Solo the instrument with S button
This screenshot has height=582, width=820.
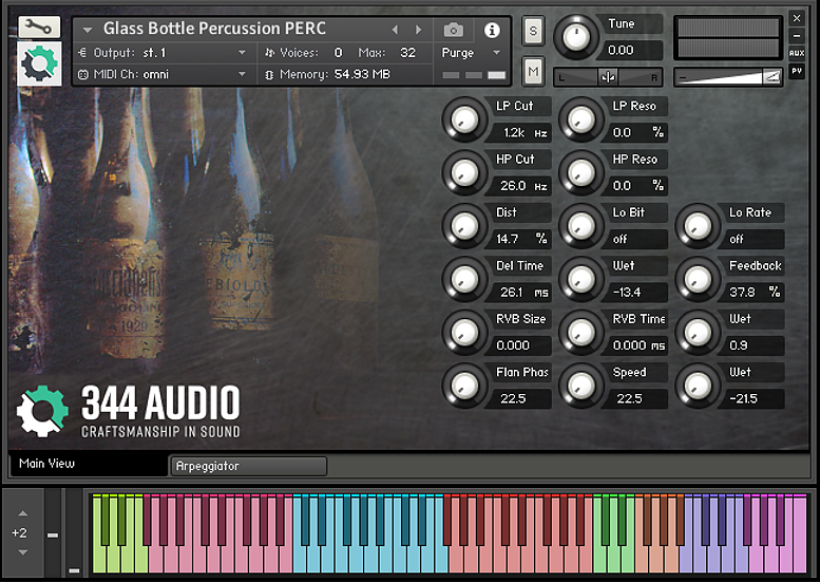click(x=533, y=31)
